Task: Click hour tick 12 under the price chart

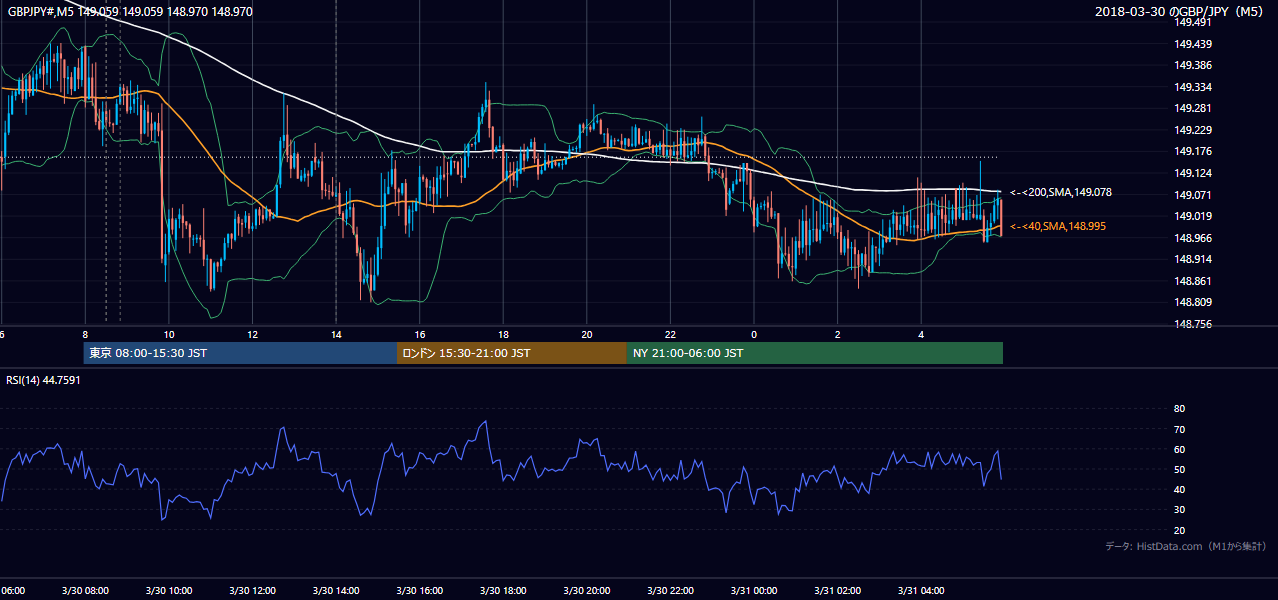Action: tap(252, 335)
